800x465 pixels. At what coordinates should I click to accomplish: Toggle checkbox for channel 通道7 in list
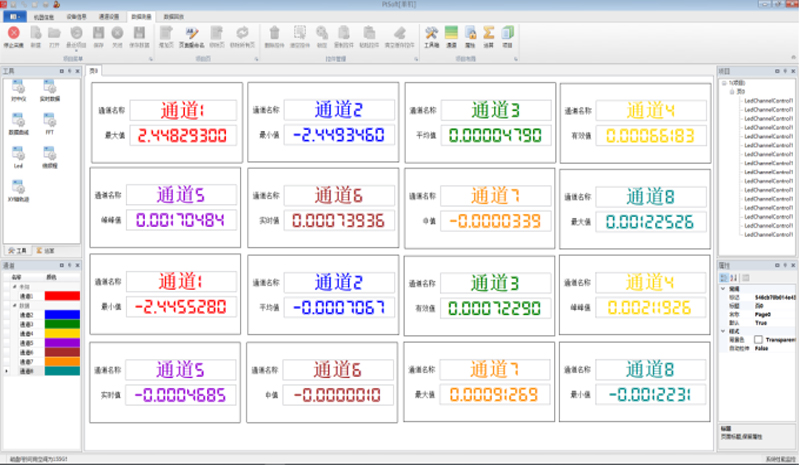6,362
